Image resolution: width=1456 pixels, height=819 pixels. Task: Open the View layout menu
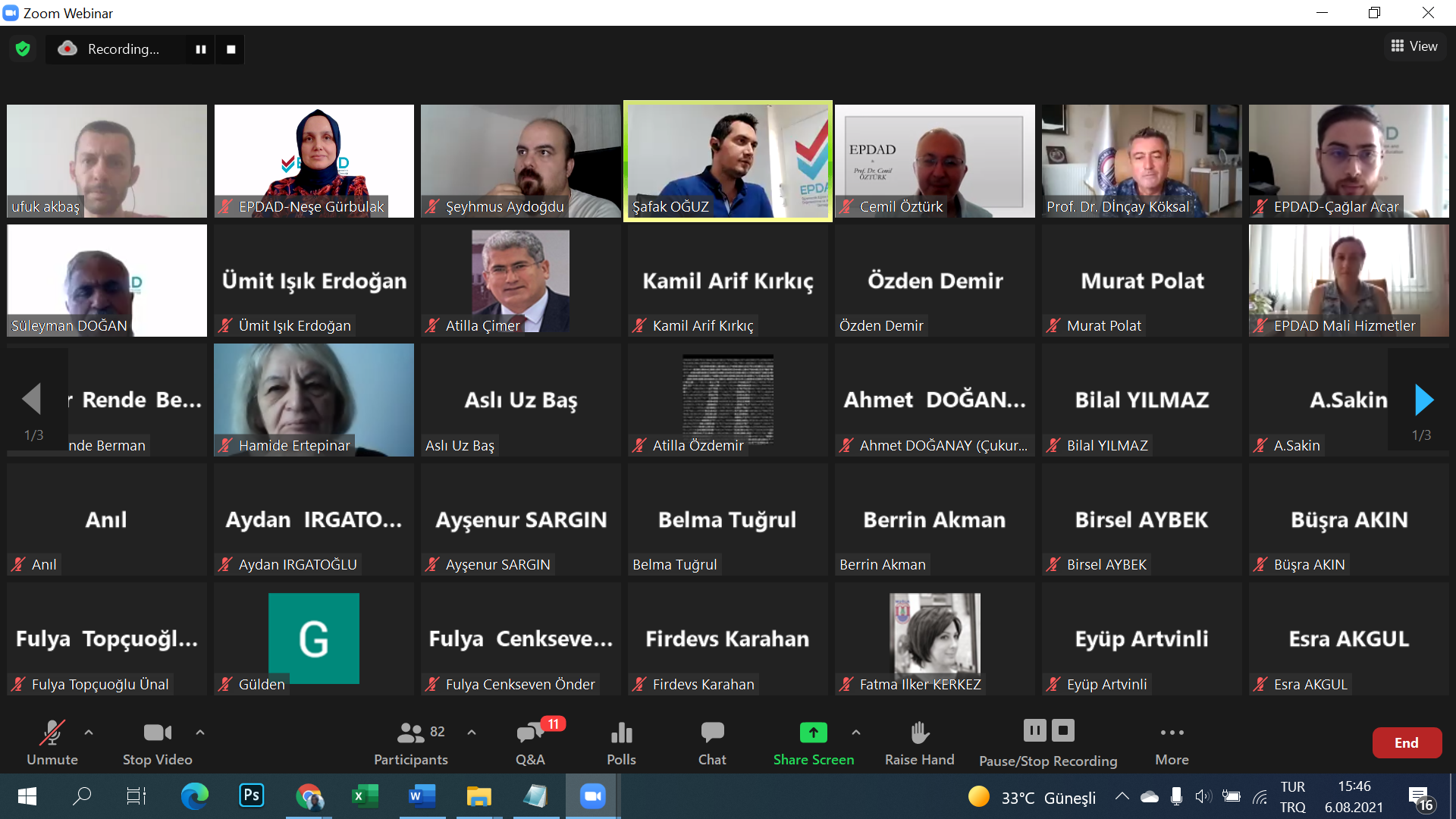[x=1414, y=46]
